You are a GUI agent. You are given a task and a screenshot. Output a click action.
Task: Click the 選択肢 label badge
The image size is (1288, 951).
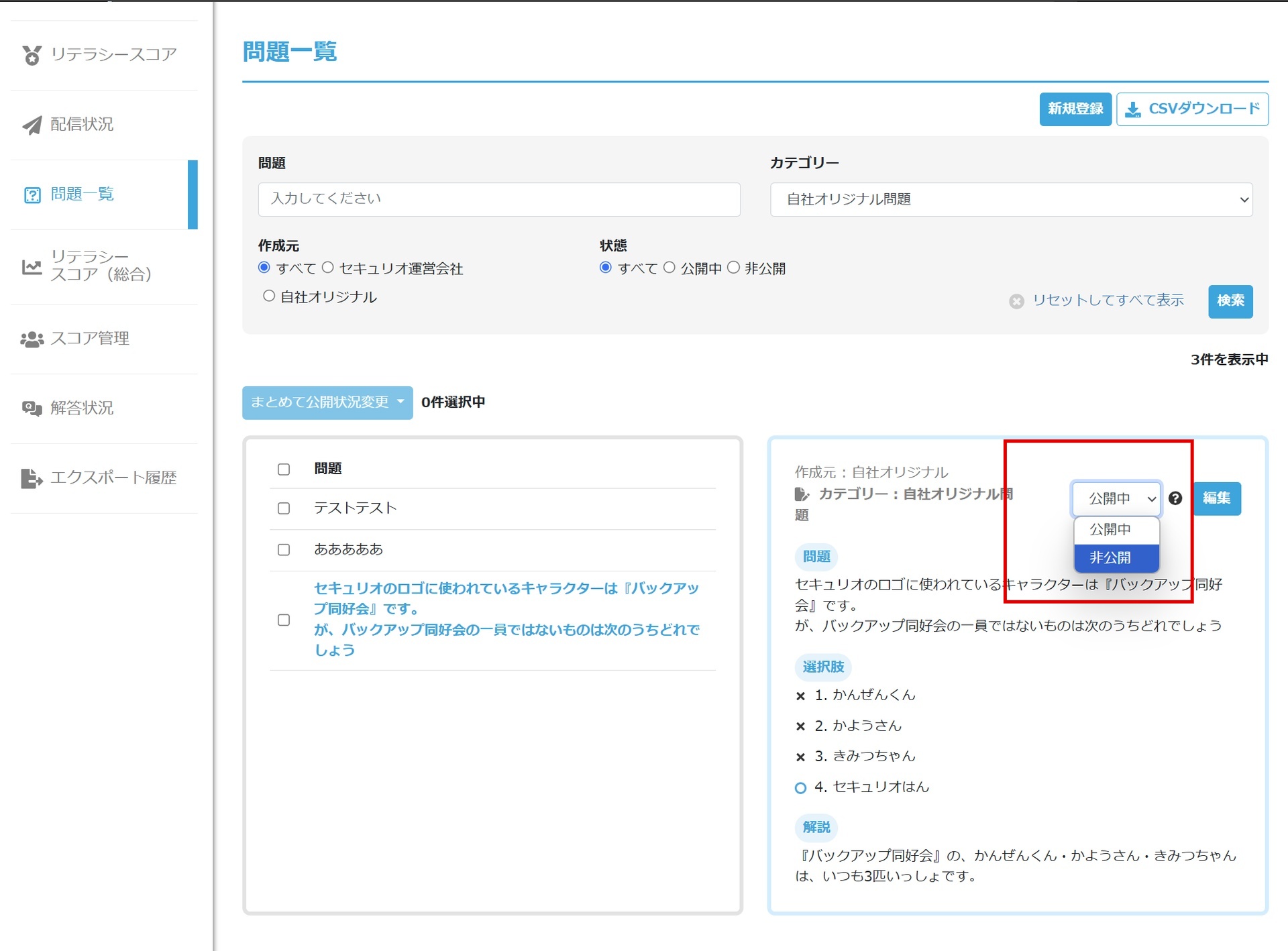point(823,667)
